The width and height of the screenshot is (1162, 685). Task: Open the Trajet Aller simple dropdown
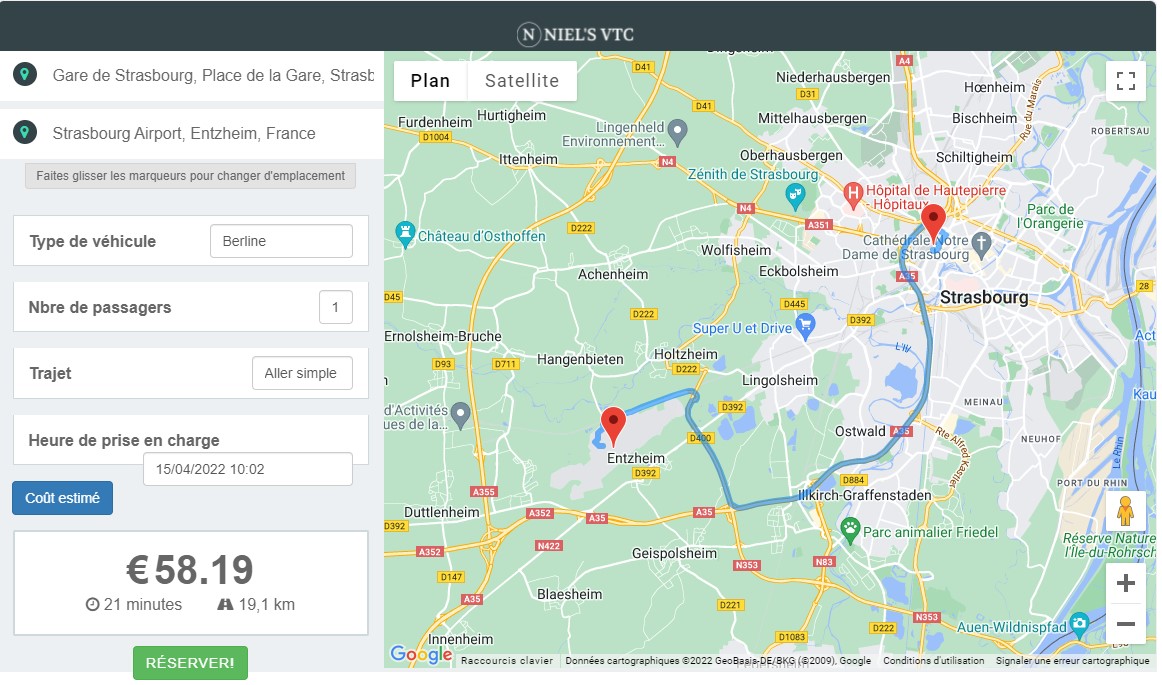point(302,372)
